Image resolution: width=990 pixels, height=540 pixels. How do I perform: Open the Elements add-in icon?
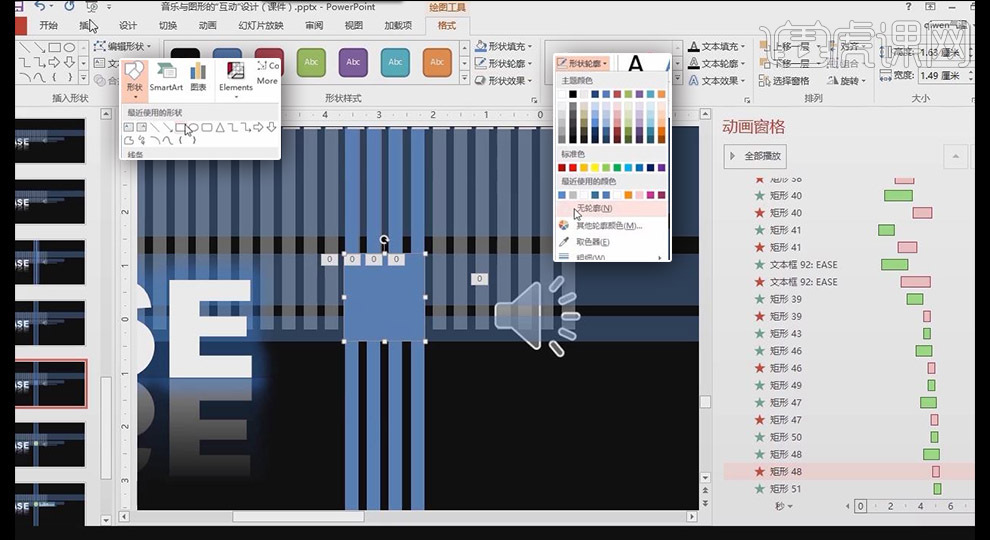point(236,78)
